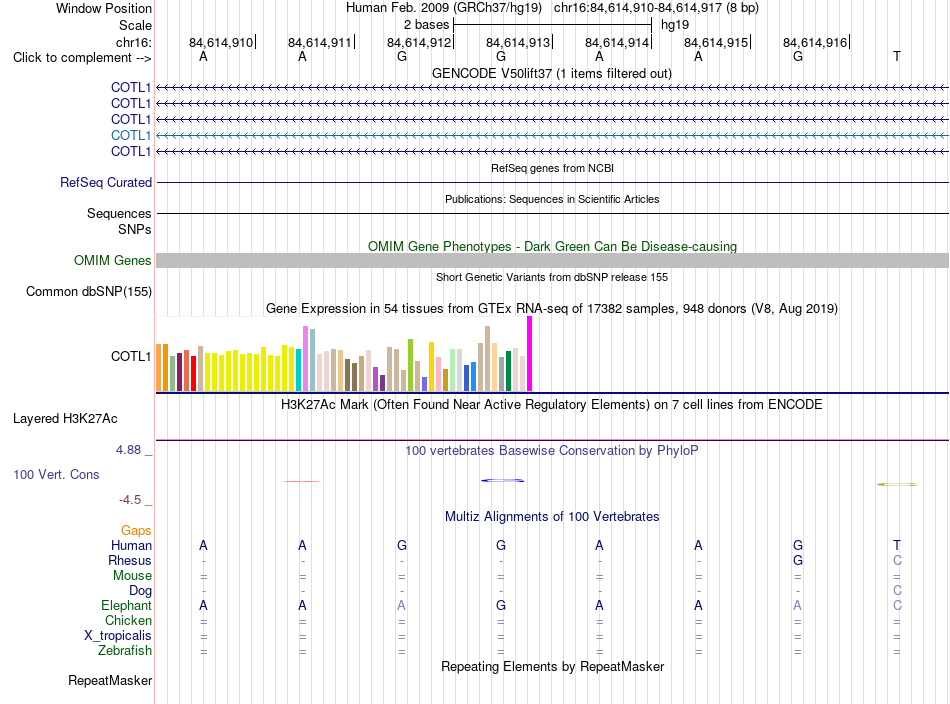
Task: Click the 4.88 conservation scale value
Action: pyautogui.click(x=128, y=450)
